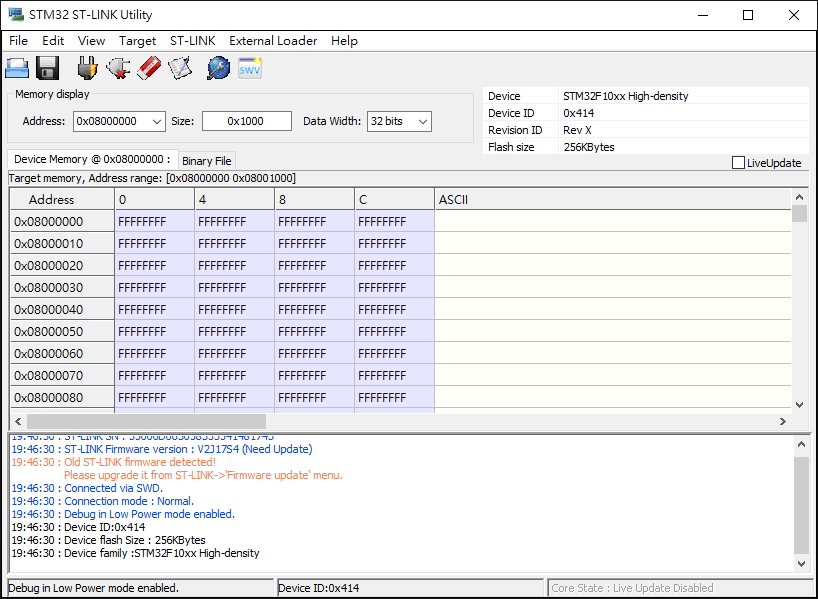
Task: Click FFFFFFFF cell in column 0, row 0x08000040
Action: (154, 309)
